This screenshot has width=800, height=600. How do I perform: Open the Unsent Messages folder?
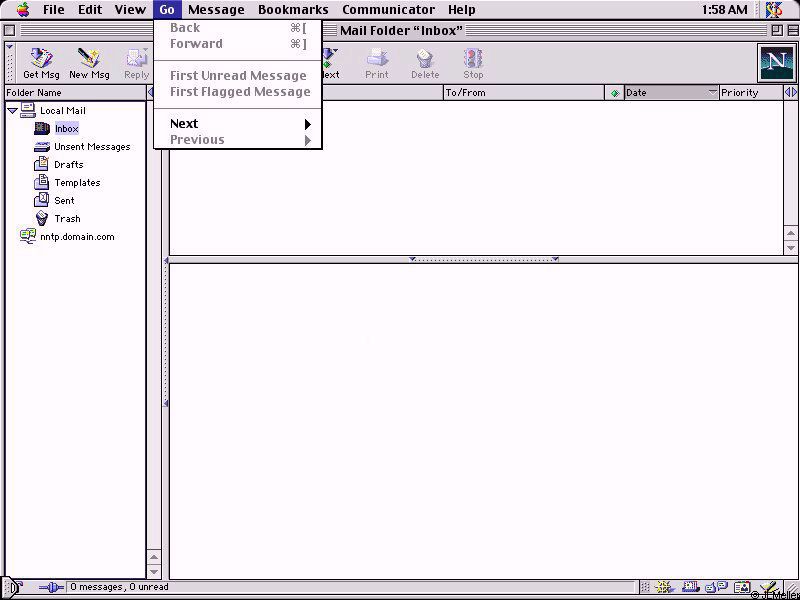pyautogui.click(x=91, y=147)
